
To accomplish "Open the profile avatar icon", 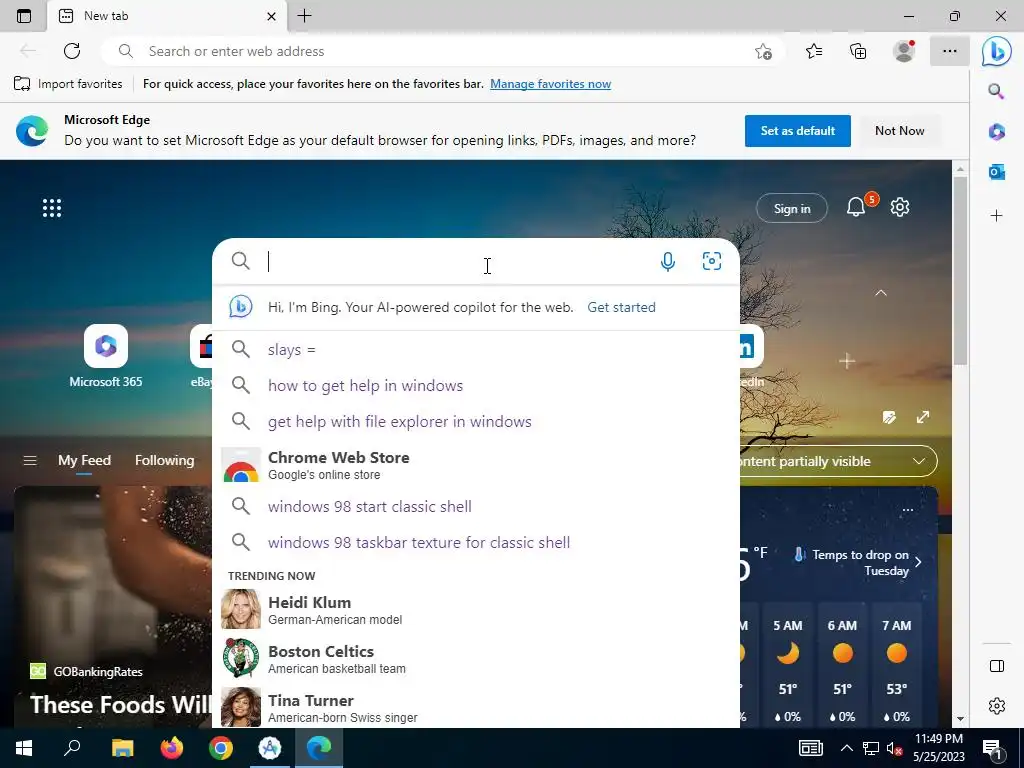I will (x=904, y=51).
